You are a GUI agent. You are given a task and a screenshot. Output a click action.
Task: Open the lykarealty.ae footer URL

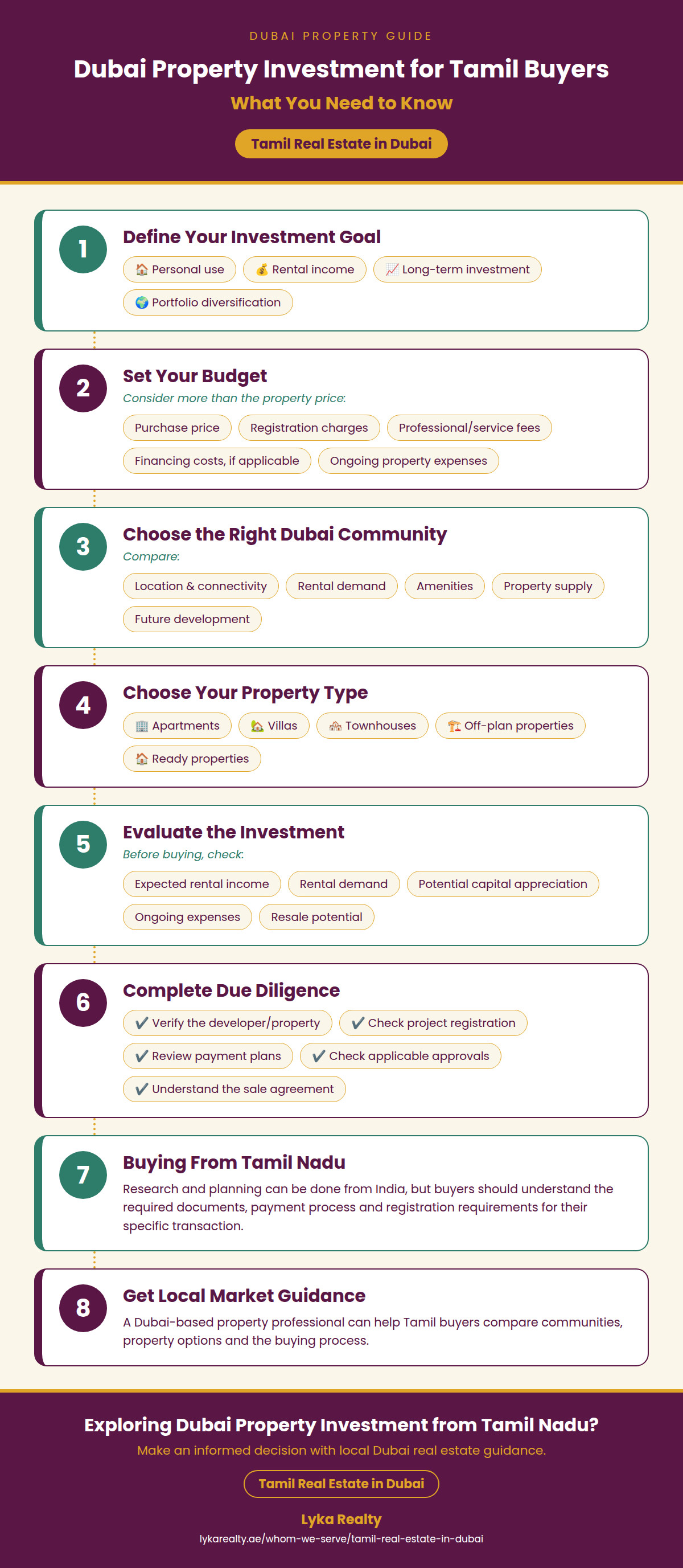coord(341,1539)
